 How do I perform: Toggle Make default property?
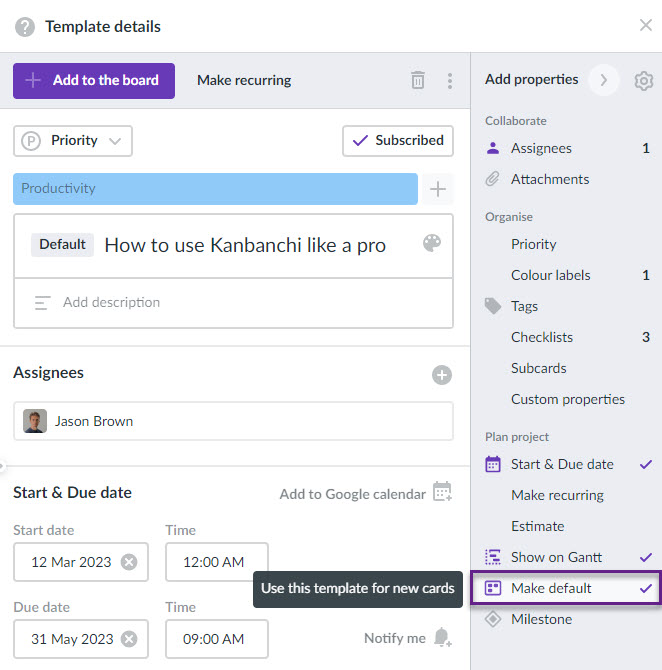[566, 588]
